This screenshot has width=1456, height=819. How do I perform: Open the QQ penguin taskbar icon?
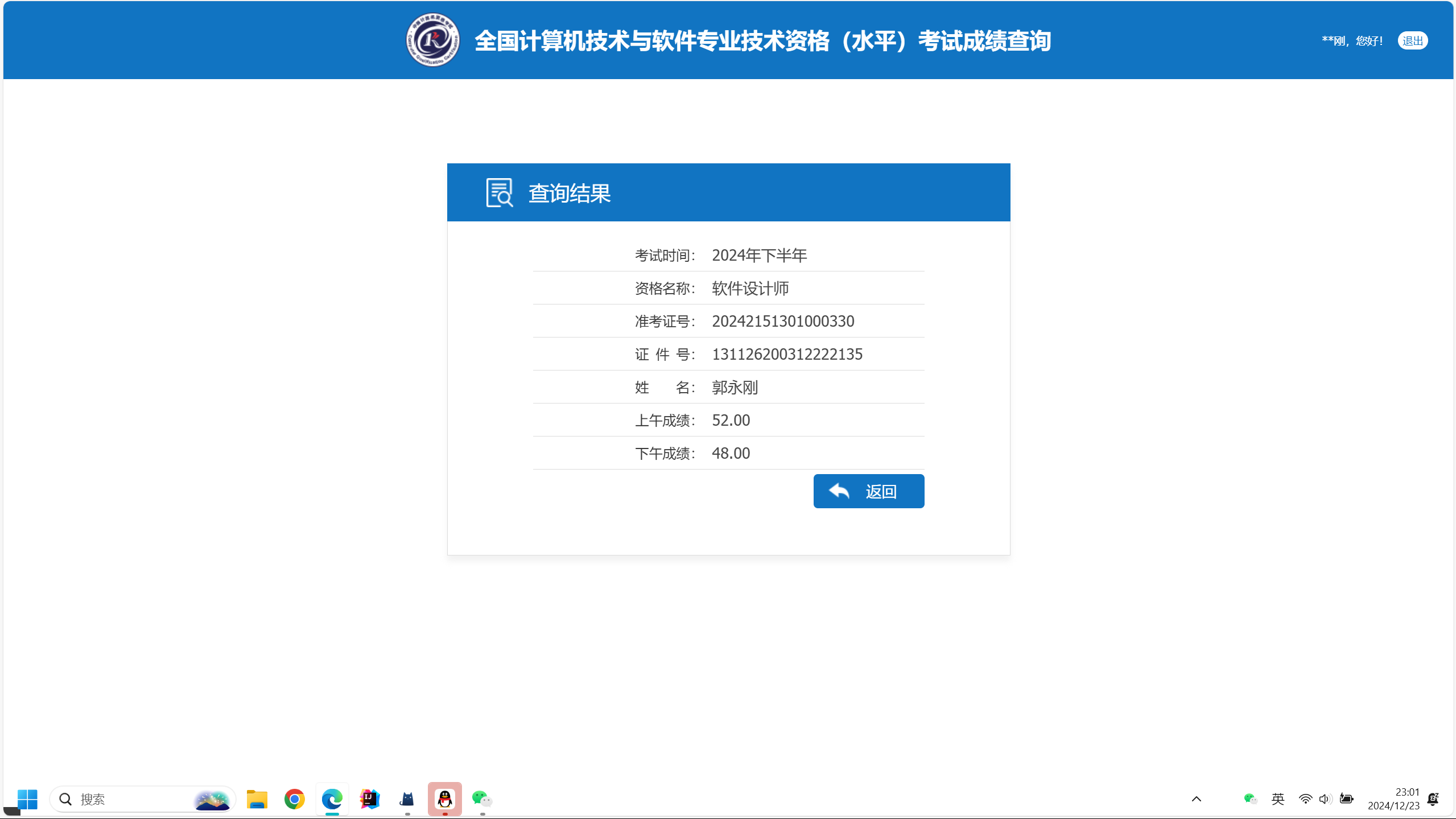(x=444, y=799)
